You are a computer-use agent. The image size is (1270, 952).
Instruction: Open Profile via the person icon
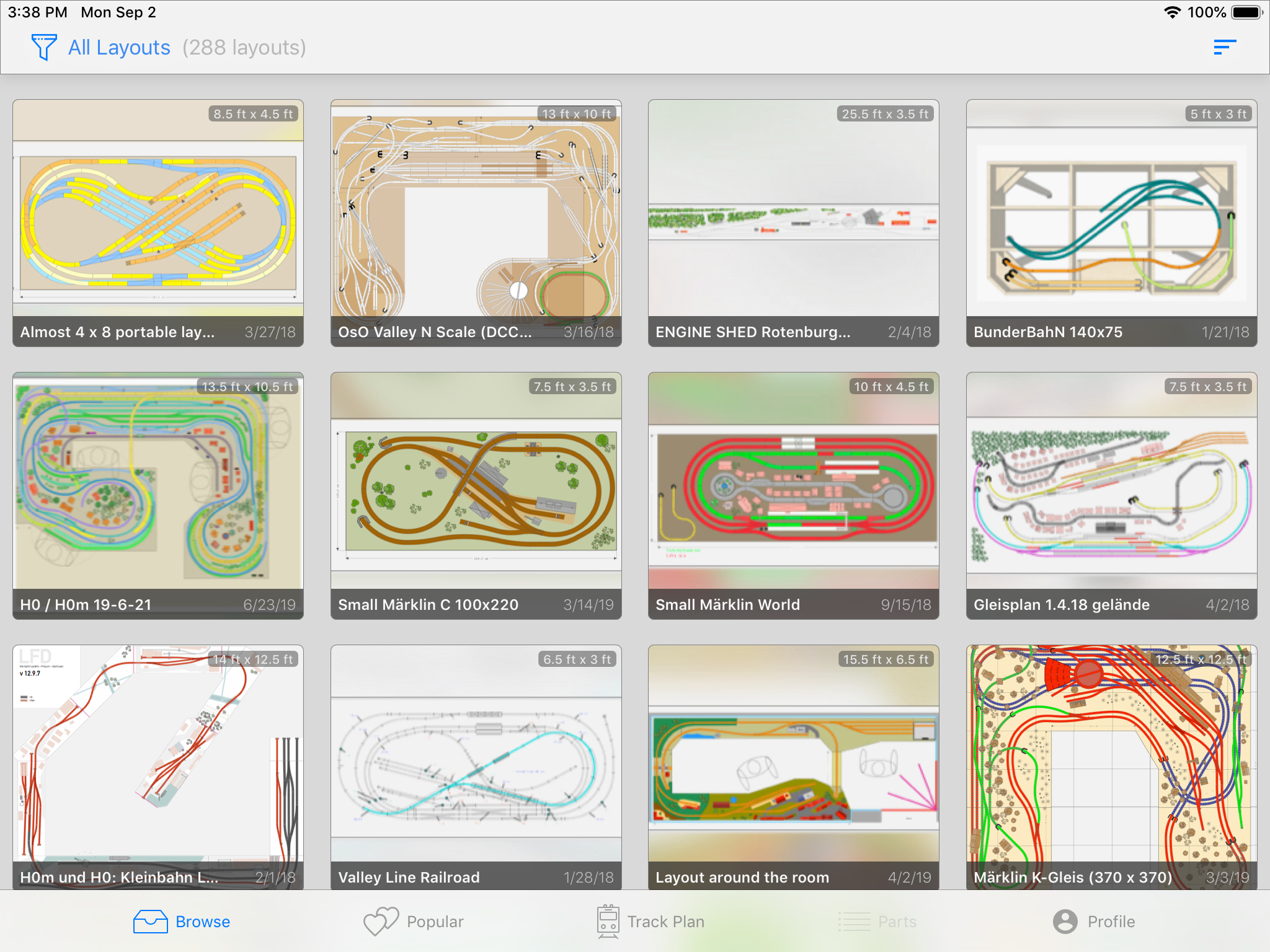(x=1065, y=921)
